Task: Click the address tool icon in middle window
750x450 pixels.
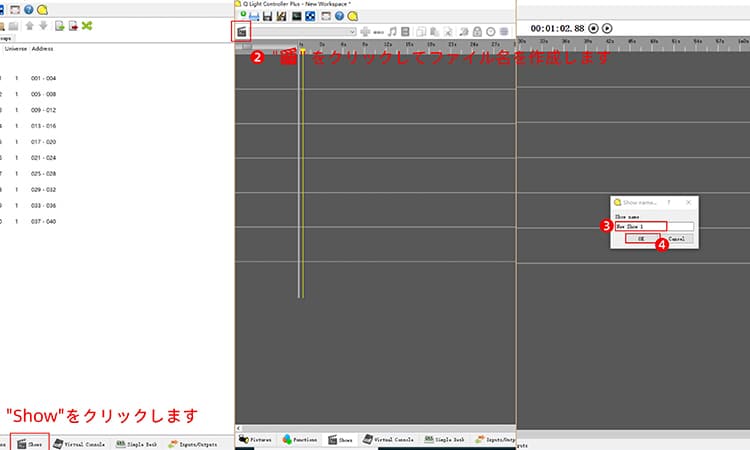Action: [x=310, y=16]
